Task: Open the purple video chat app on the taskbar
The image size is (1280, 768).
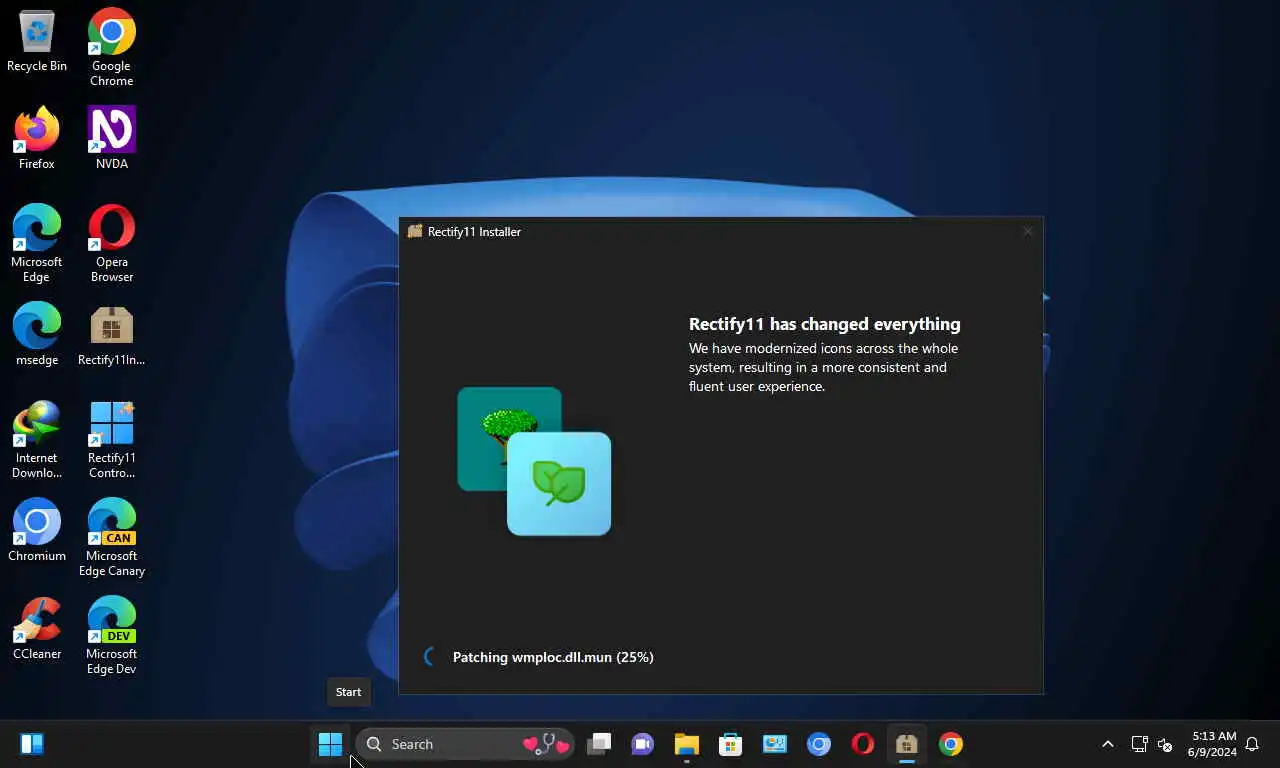Action: (642, 744)
